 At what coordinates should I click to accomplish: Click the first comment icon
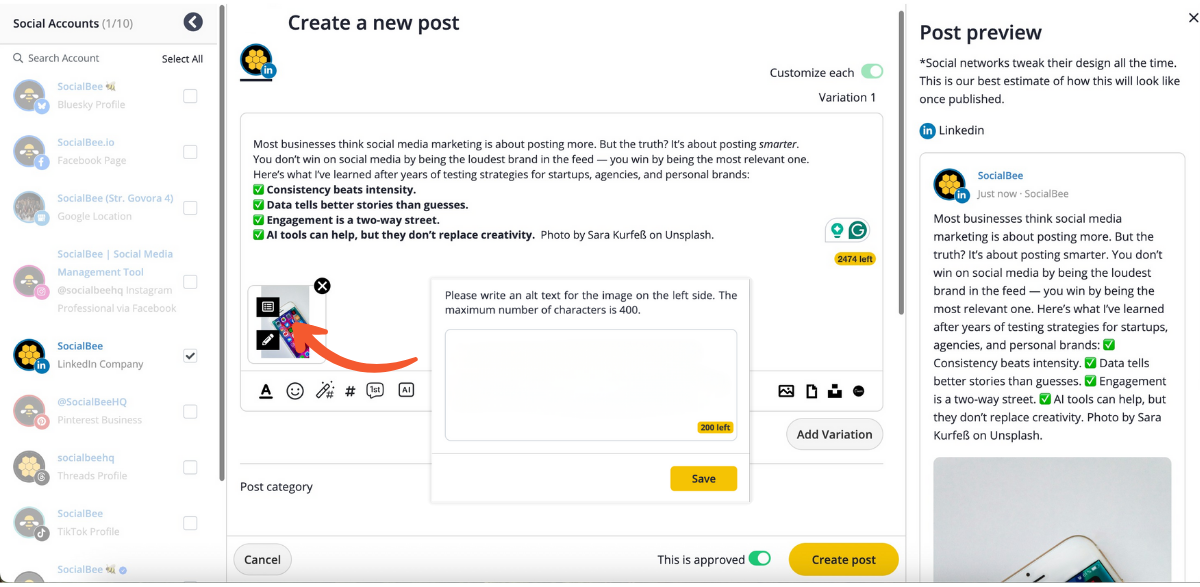point(375,391)
